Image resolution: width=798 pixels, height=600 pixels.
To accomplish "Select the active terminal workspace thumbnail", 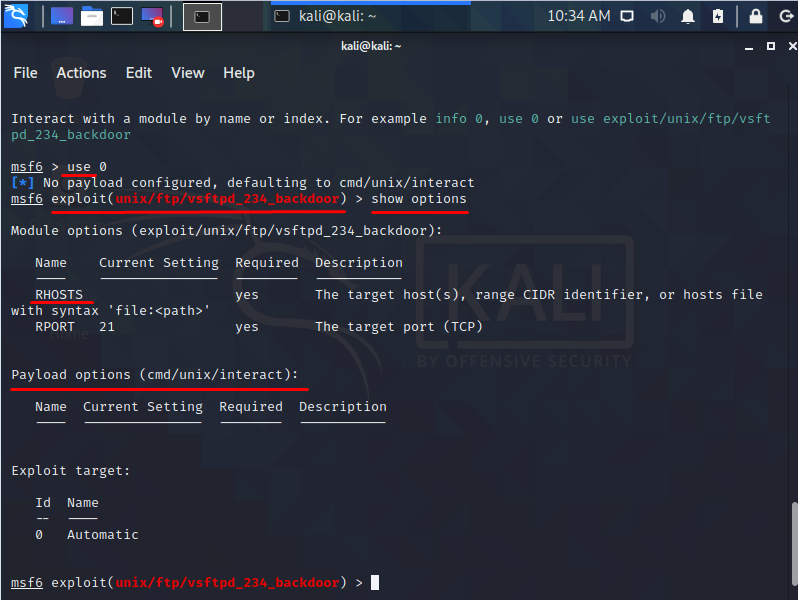I will coord(202,17).
